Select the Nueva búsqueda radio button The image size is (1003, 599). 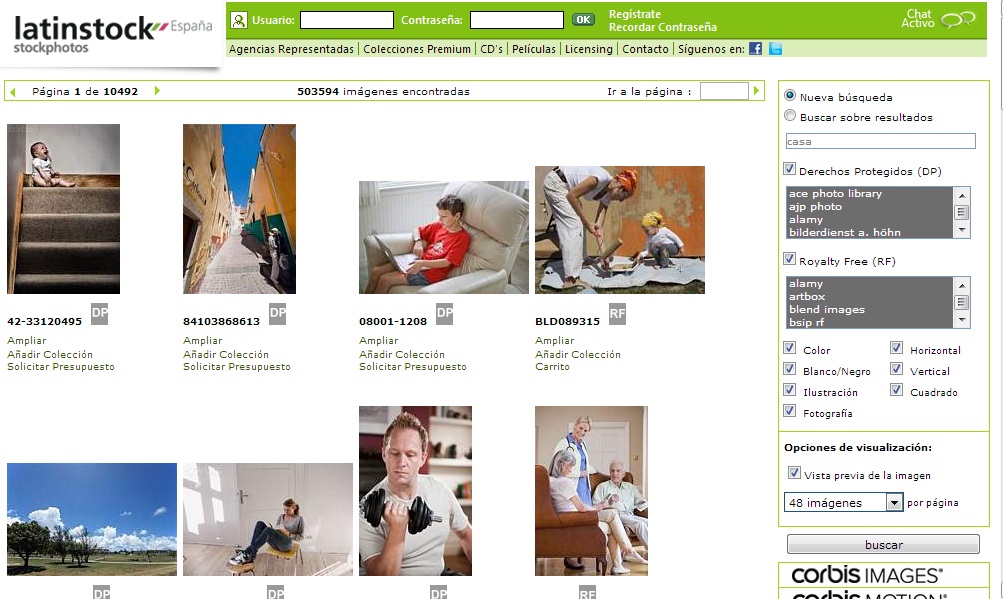(790, 95)
